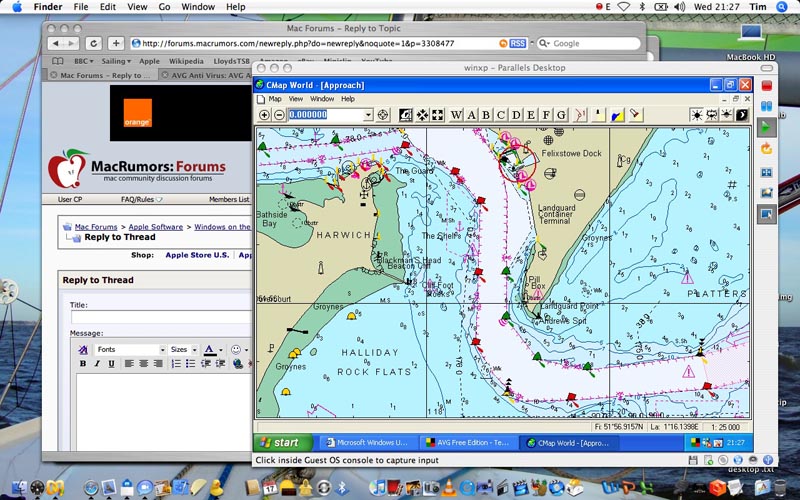Screen dimensions: 800x500
Task: Switch to CMap World taskbar button
Action: [569, 443]
